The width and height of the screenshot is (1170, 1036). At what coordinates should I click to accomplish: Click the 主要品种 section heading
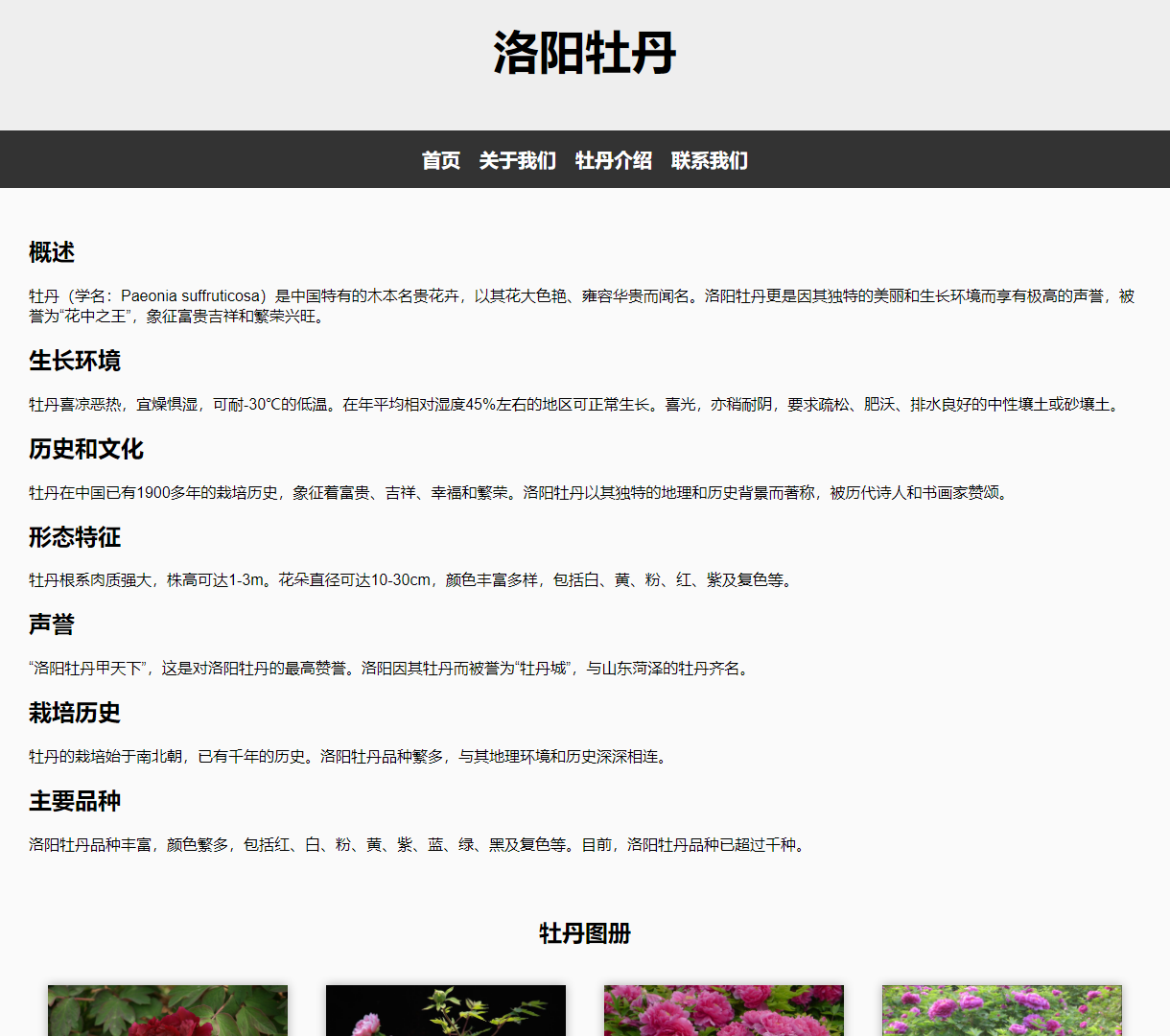tap(74, 801)
